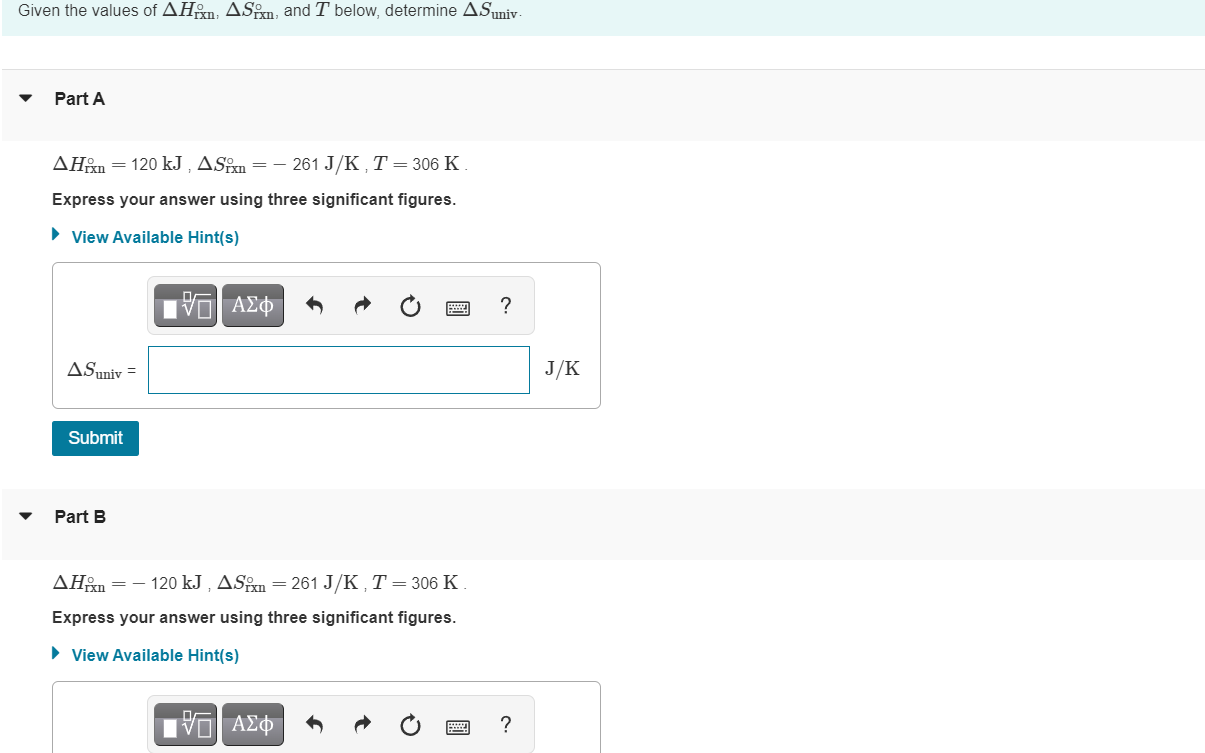Open the Greek letters ΑΣΦ palette in Part B
Image resolution: width=1205 pixels, height=753 pixels.
252,724
